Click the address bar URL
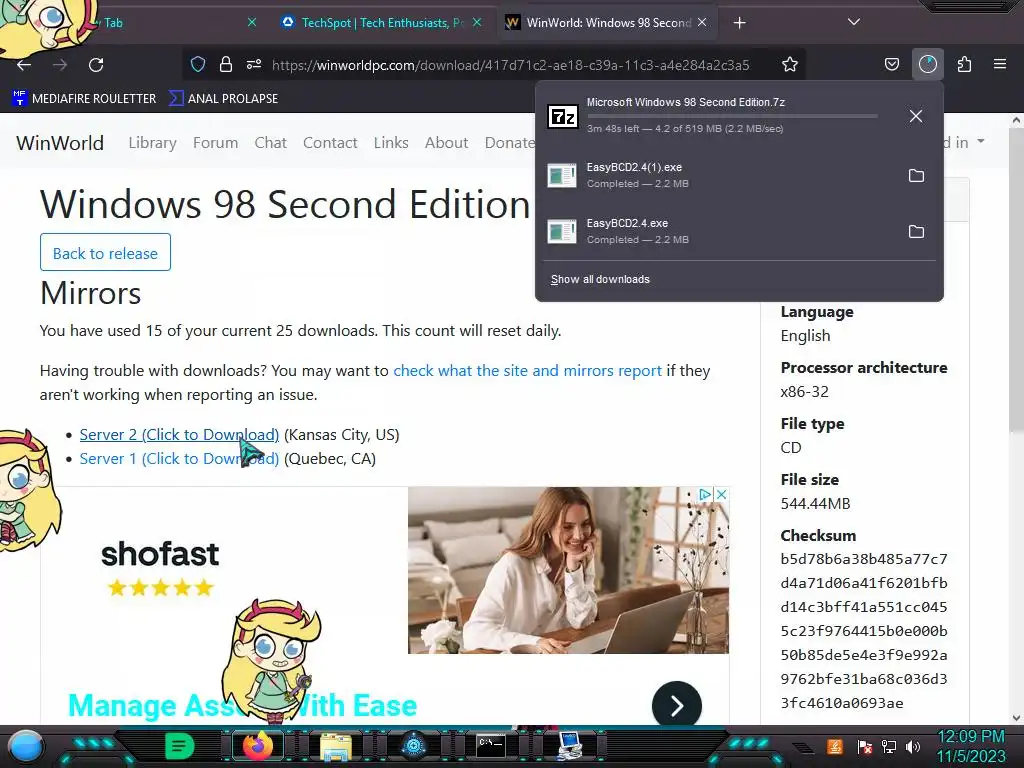 pyautogui.click(x=510, y=65)
